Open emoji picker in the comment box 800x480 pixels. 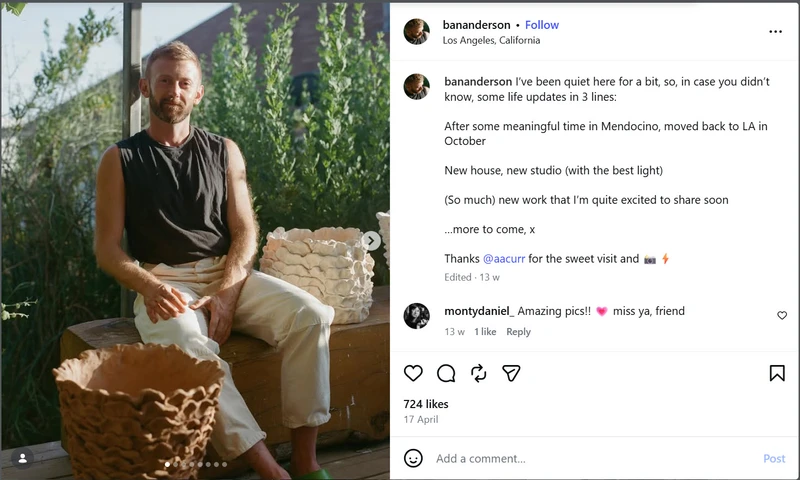[x=413, y=458]
